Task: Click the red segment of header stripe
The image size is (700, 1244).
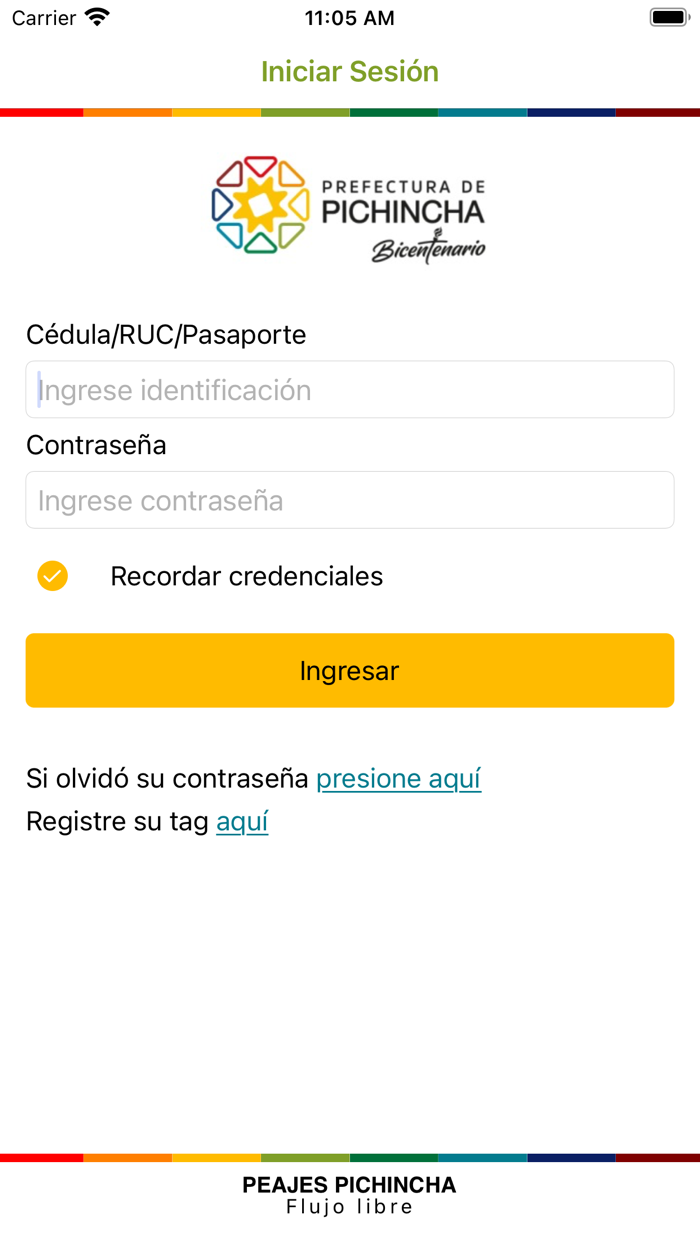Action: (x=41, y=113)
